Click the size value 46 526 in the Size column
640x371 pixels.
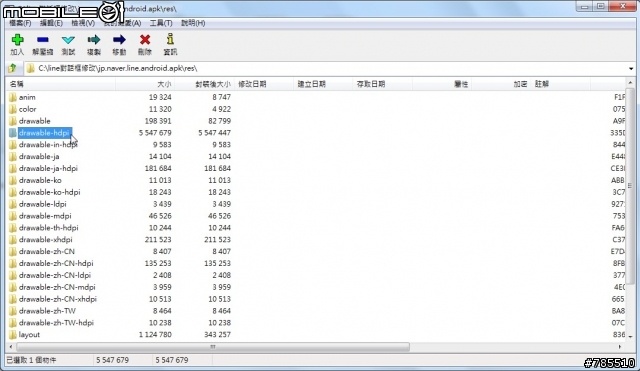coord(160,215)
